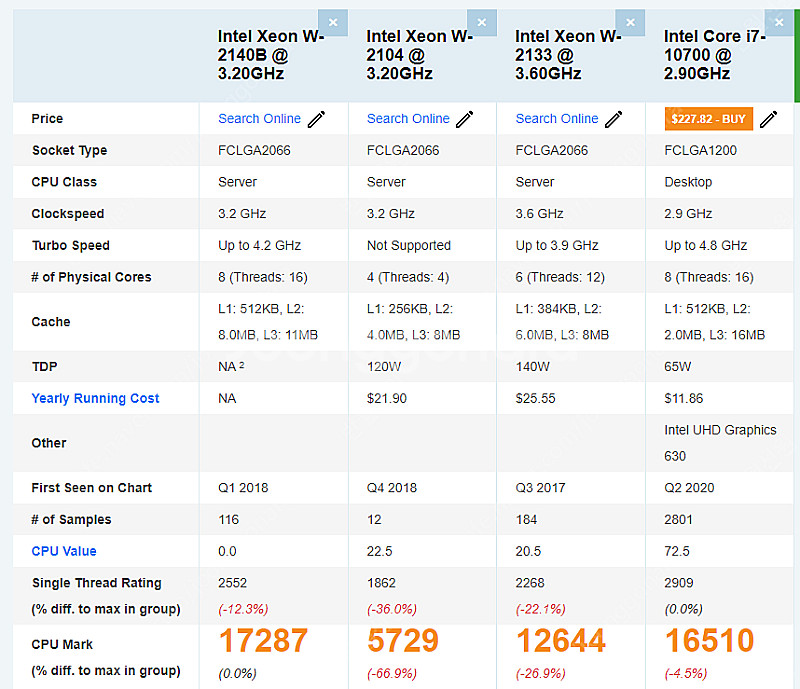Click the FCLGA1200 socket value
Viewport: 800px width, 689px height.
[701, 151]
